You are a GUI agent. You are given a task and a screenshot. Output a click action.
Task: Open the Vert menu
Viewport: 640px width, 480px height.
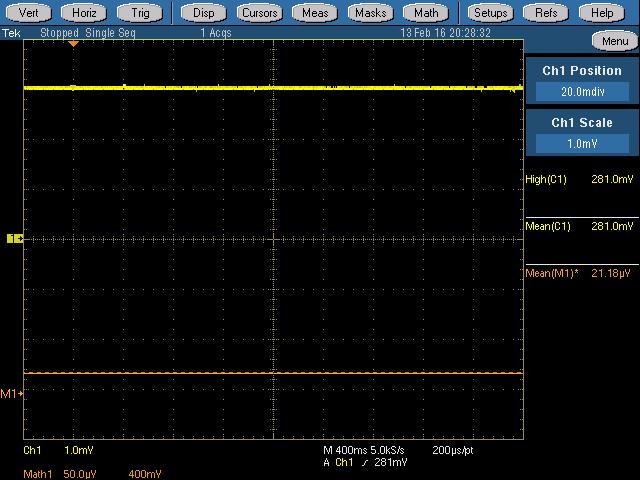(x=30, y=13)
